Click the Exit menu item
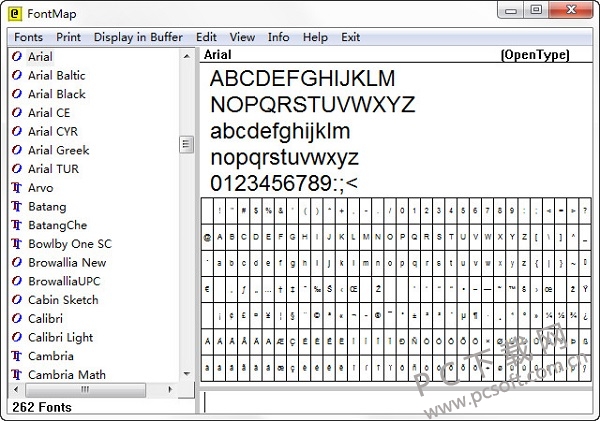 351,37
